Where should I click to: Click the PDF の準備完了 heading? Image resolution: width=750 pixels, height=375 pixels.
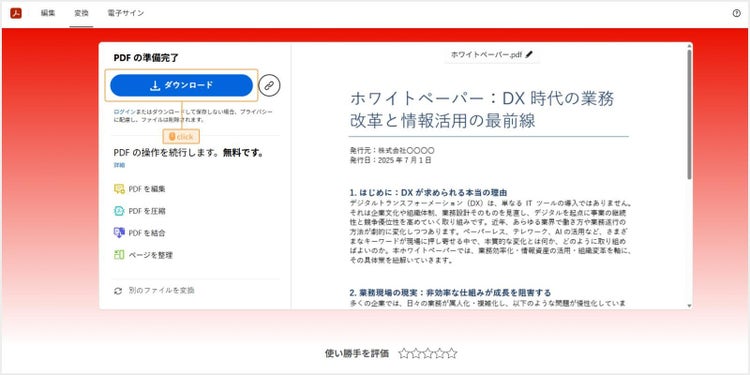(146, 58)
